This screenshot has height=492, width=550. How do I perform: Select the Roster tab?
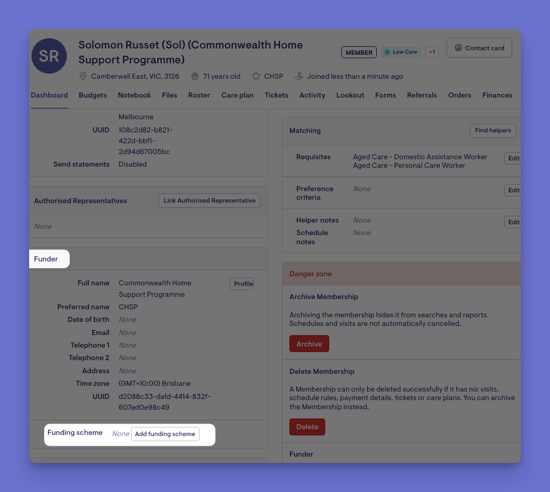[199, 95]
